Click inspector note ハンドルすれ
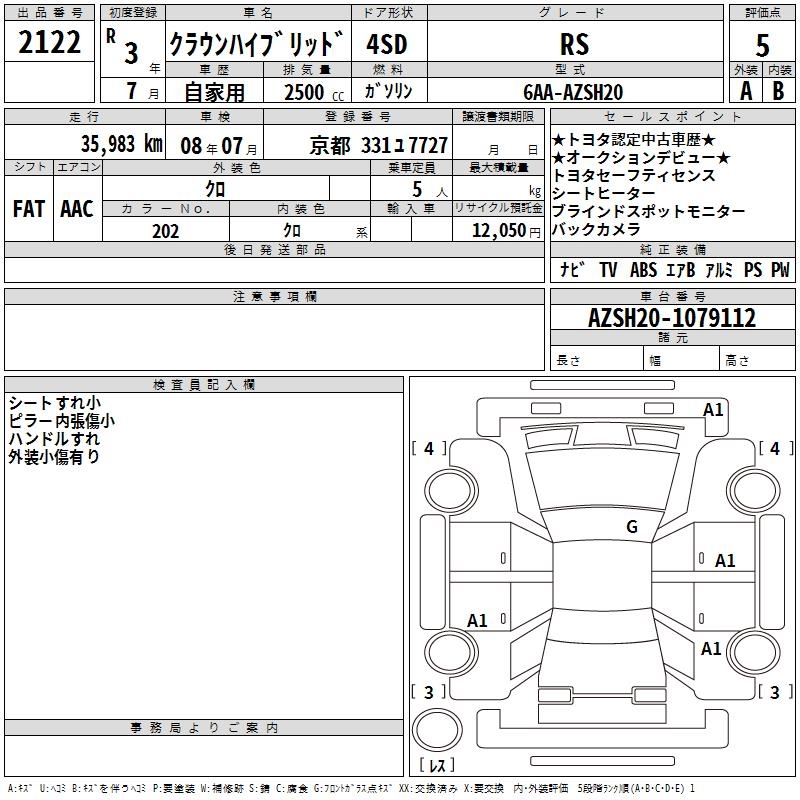Image resolution: width=800 pixels, height=800 pixels. coord(54,438)
